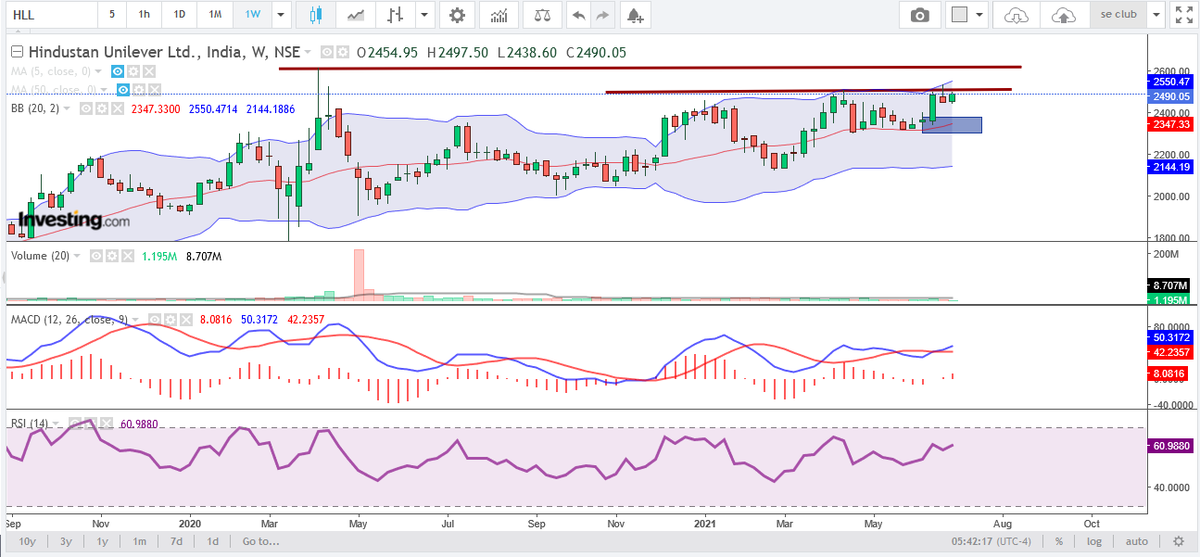Remove the RSI (14) indicator
1200x557 pixels.
point(106,423)
